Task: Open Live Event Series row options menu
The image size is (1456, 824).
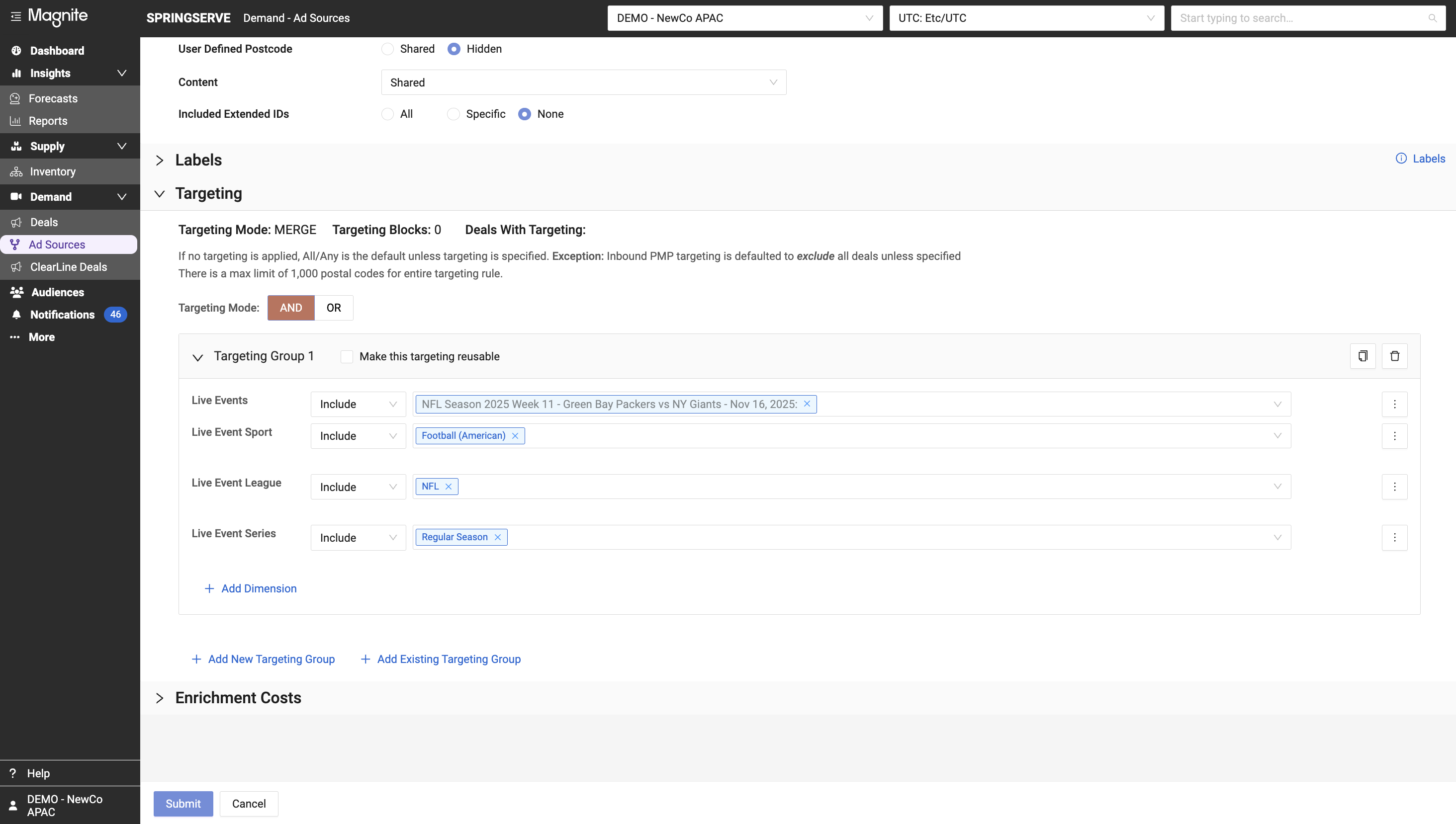Action: click(1394, 537)
